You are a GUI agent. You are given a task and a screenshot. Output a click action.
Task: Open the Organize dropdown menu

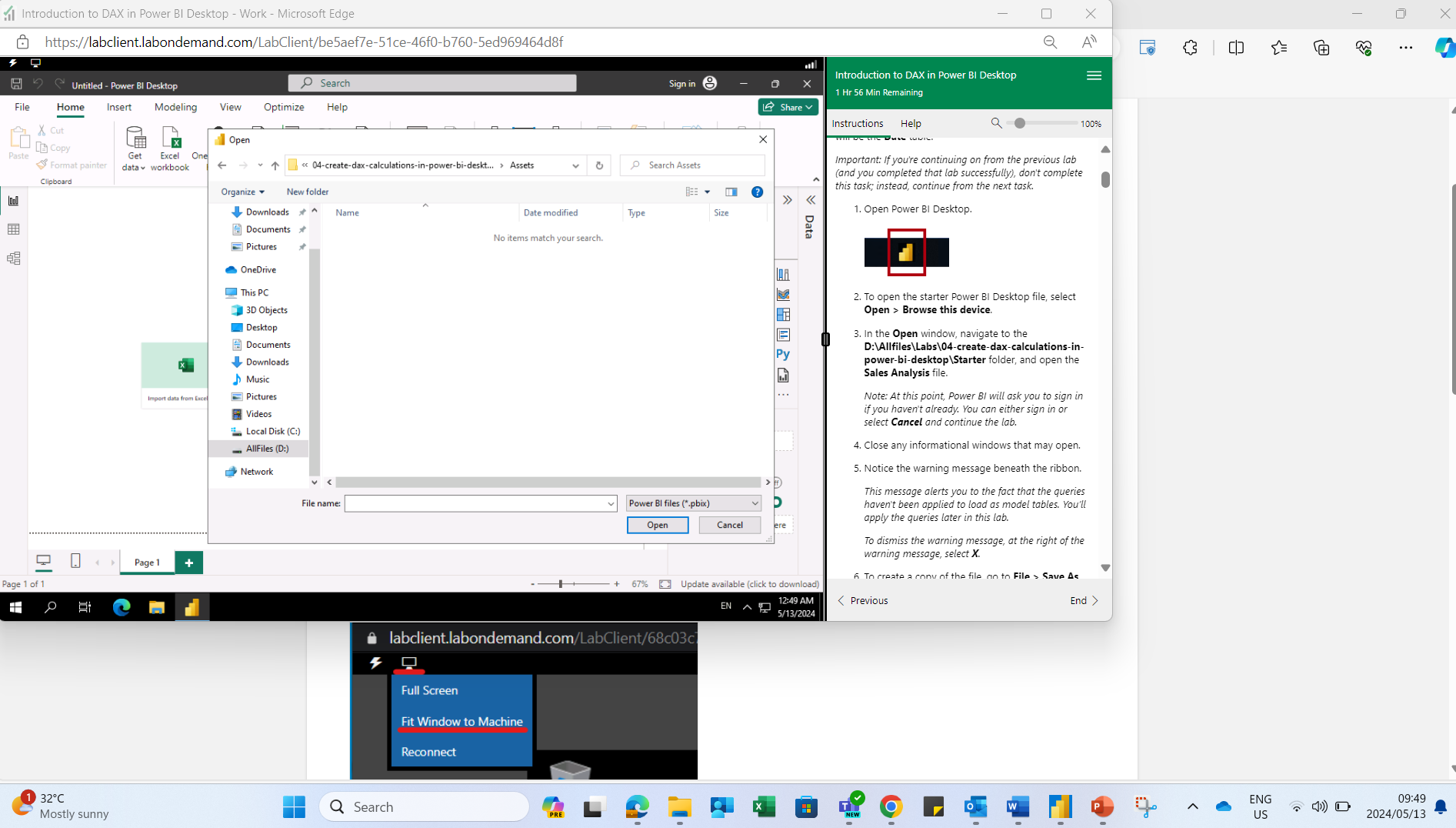point(242,192)
